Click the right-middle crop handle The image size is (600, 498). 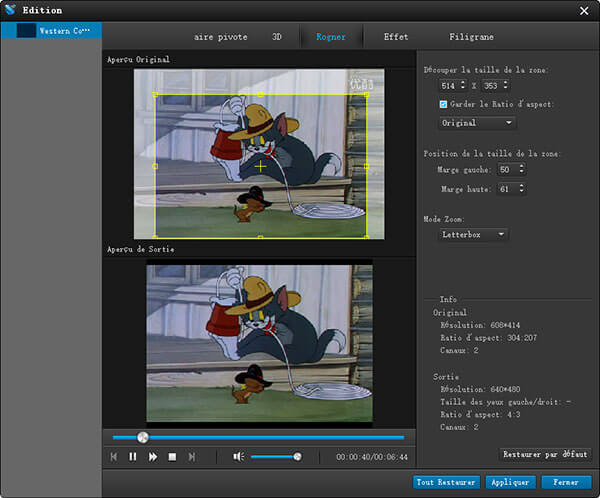coord(366,166)
